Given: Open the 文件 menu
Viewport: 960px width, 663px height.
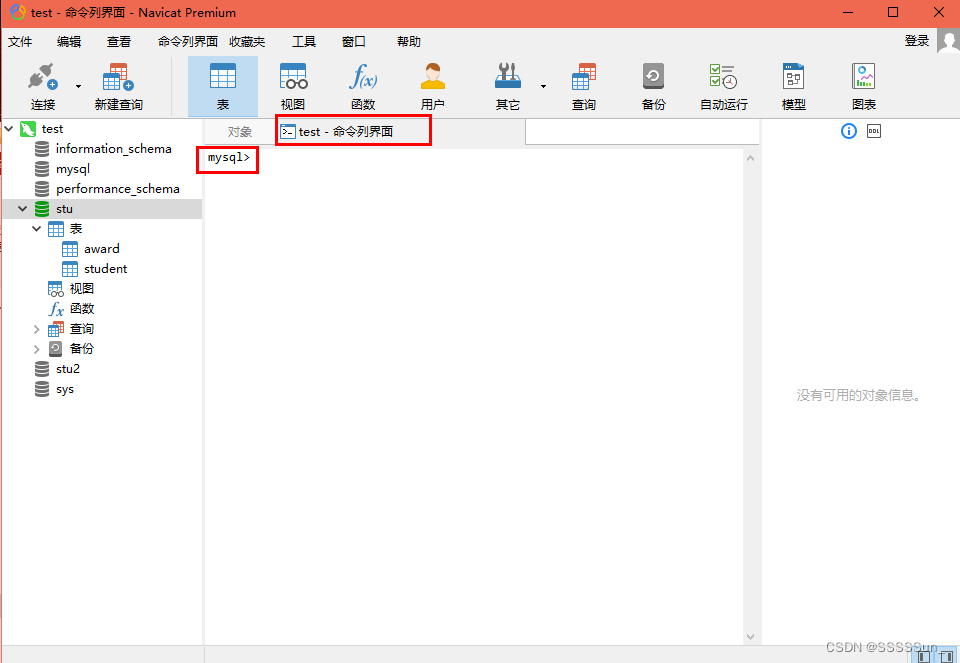Looking at the screenshot, I should pos(20,42).
